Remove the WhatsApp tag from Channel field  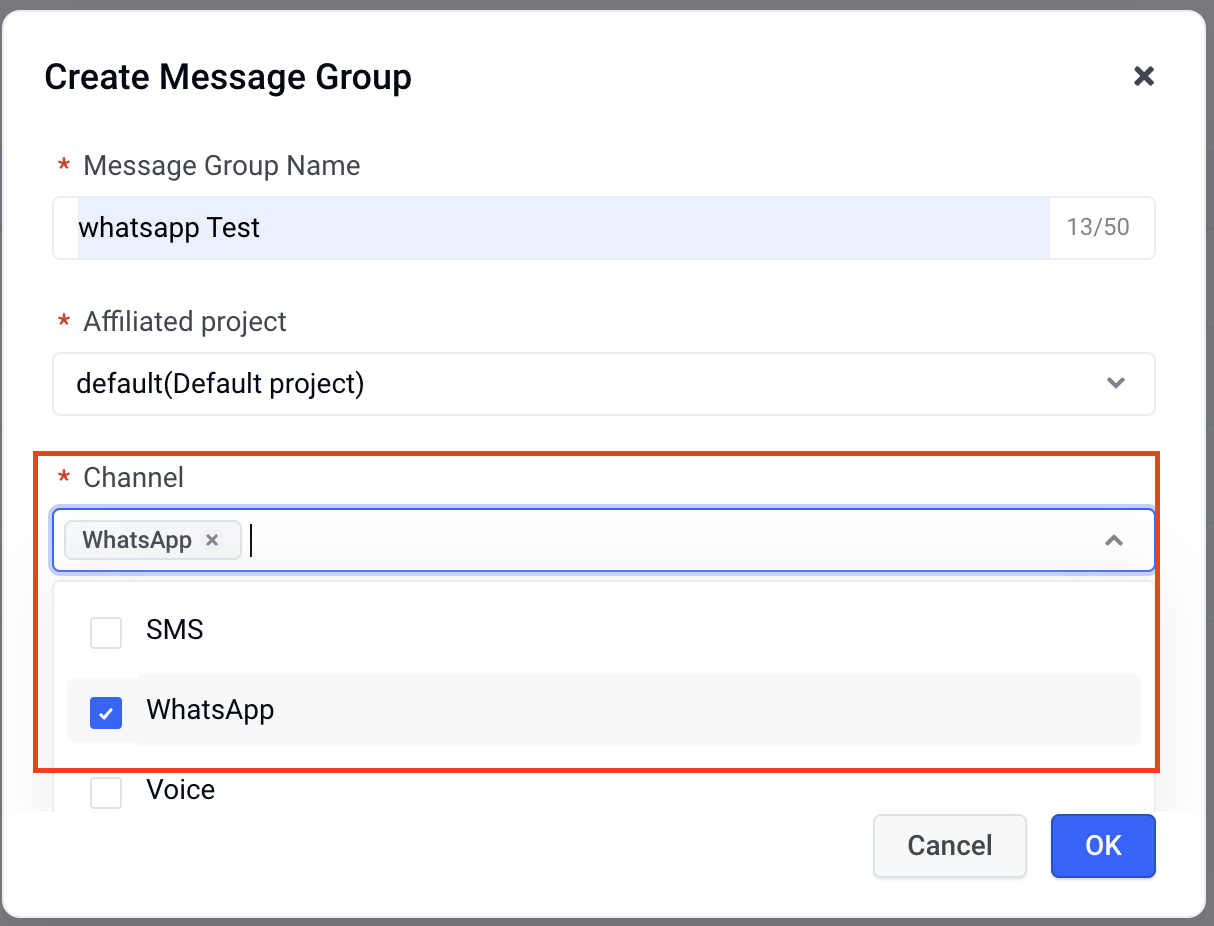[212, 540]
